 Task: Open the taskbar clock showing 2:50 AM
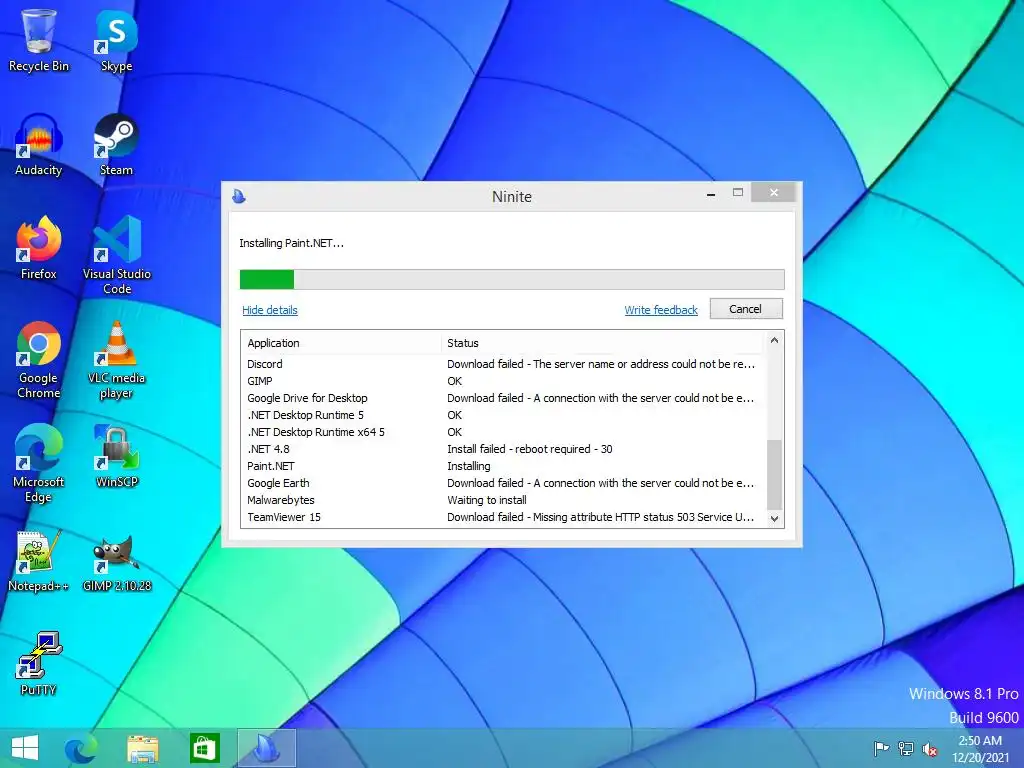click(980, 749)
